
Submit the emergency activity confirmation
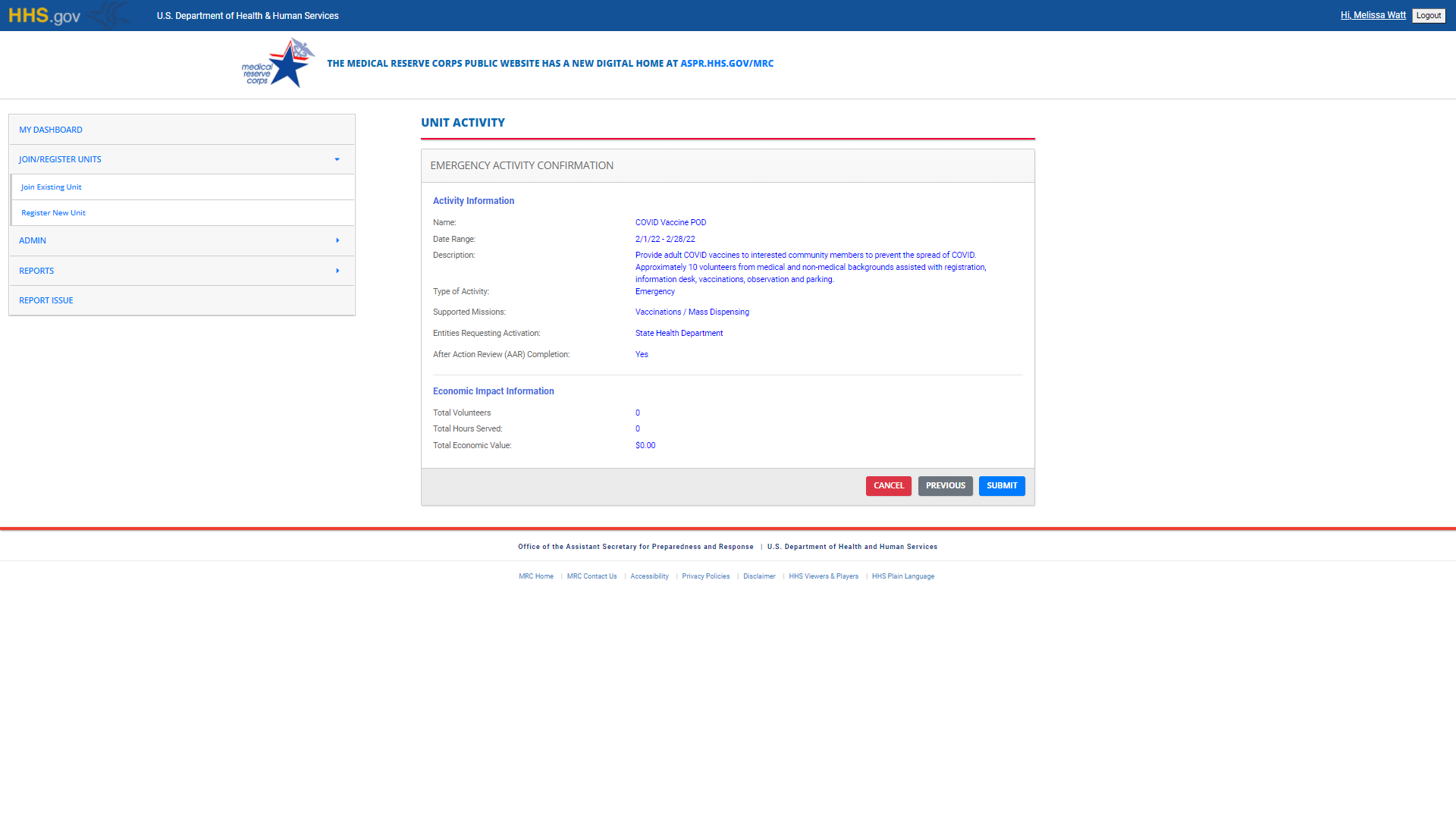click(1002, 486)
